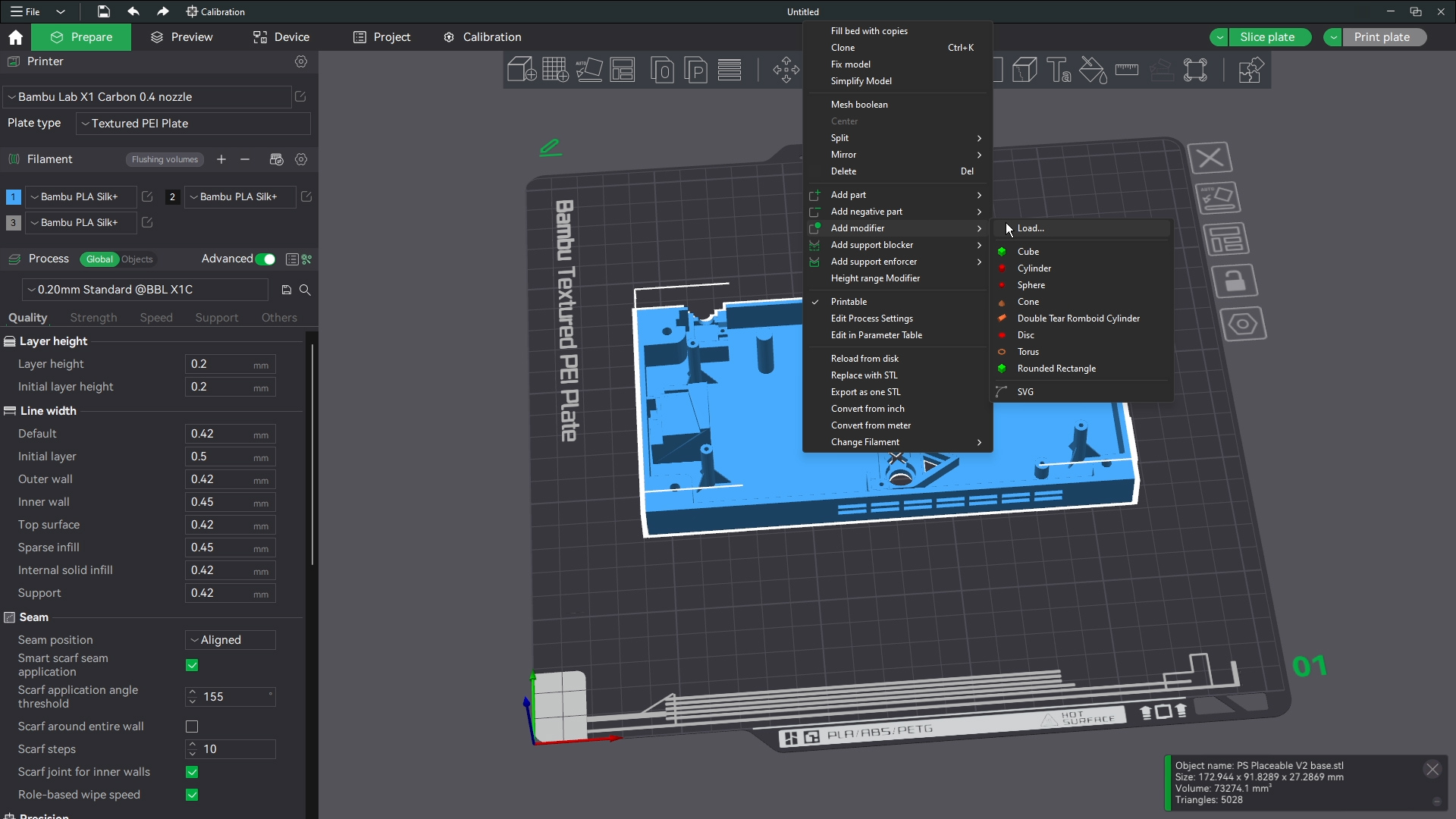The image size is (1456, 819).
Task: Uncheck Smart scarf seam application
Action: (x=192, y=665)
